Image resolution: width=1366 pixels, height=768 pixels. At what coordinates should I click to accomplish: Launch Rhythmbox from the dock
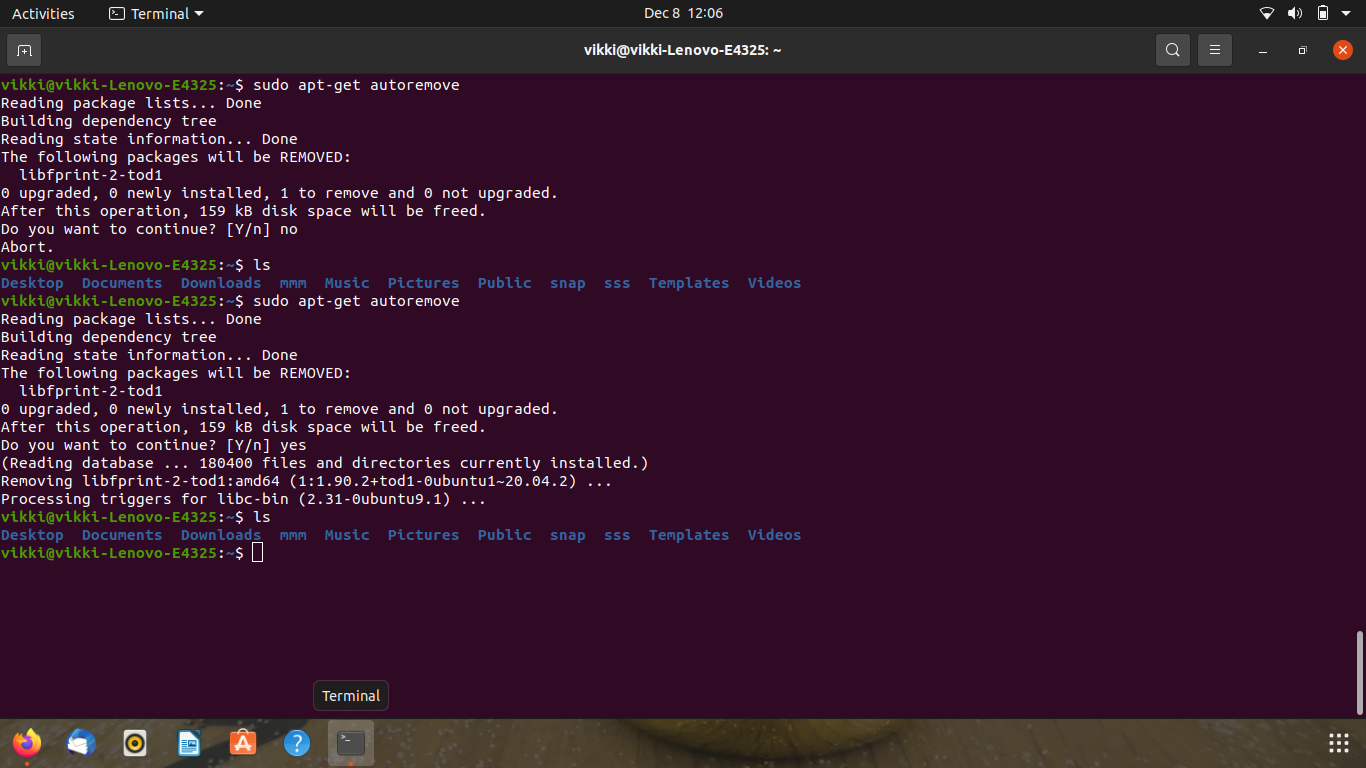[135, 743]
